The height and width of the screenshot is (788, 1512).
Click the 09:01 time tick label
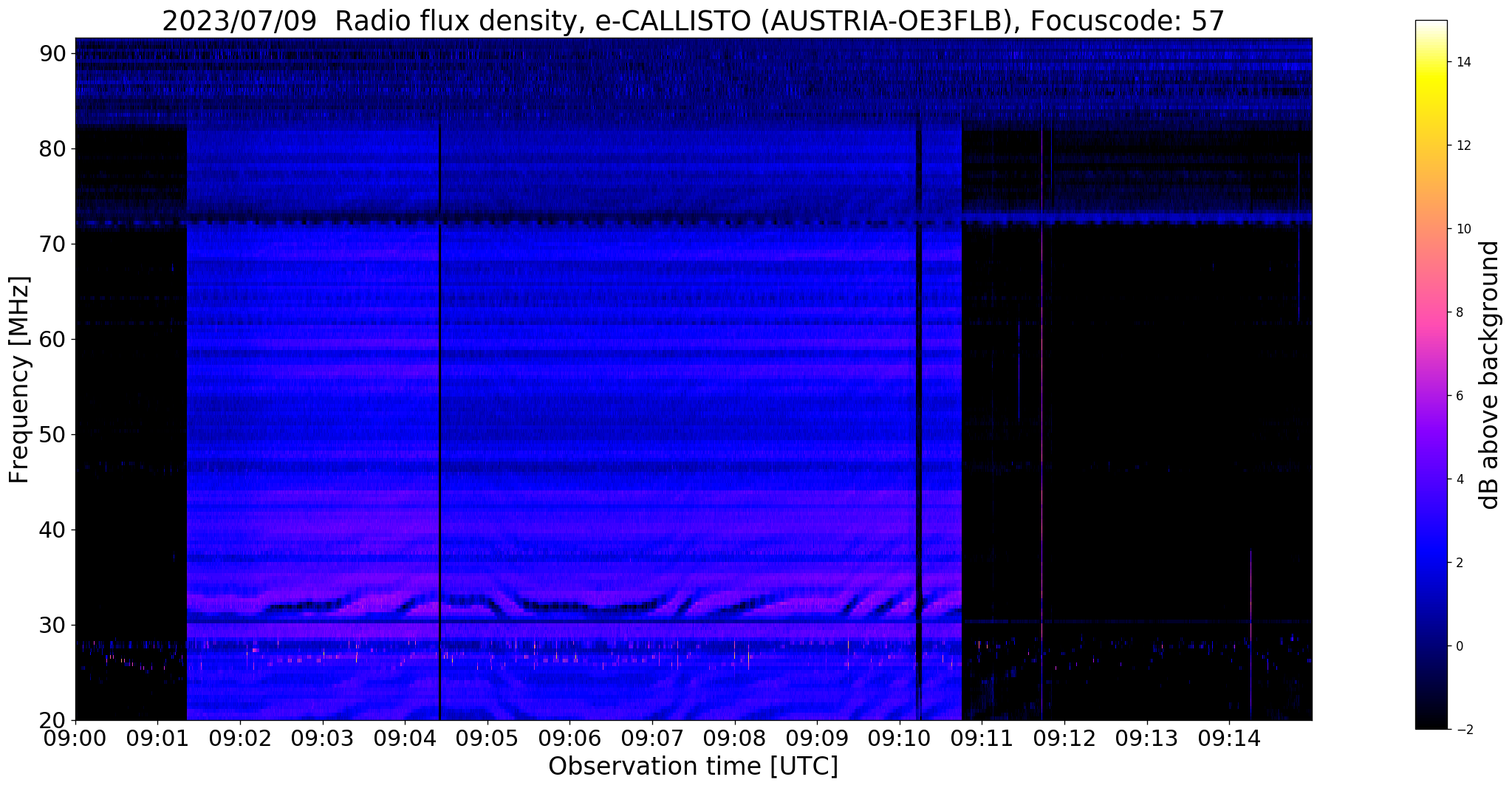point(157,739)
